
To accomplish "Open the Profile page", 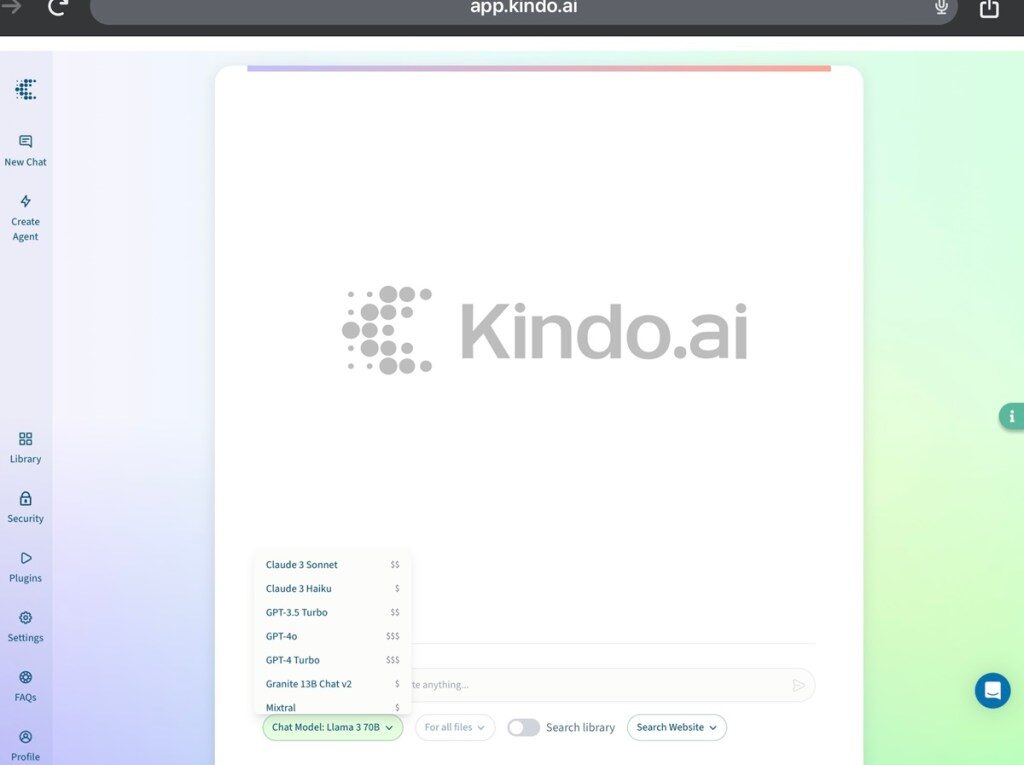I will coord(25,746).
